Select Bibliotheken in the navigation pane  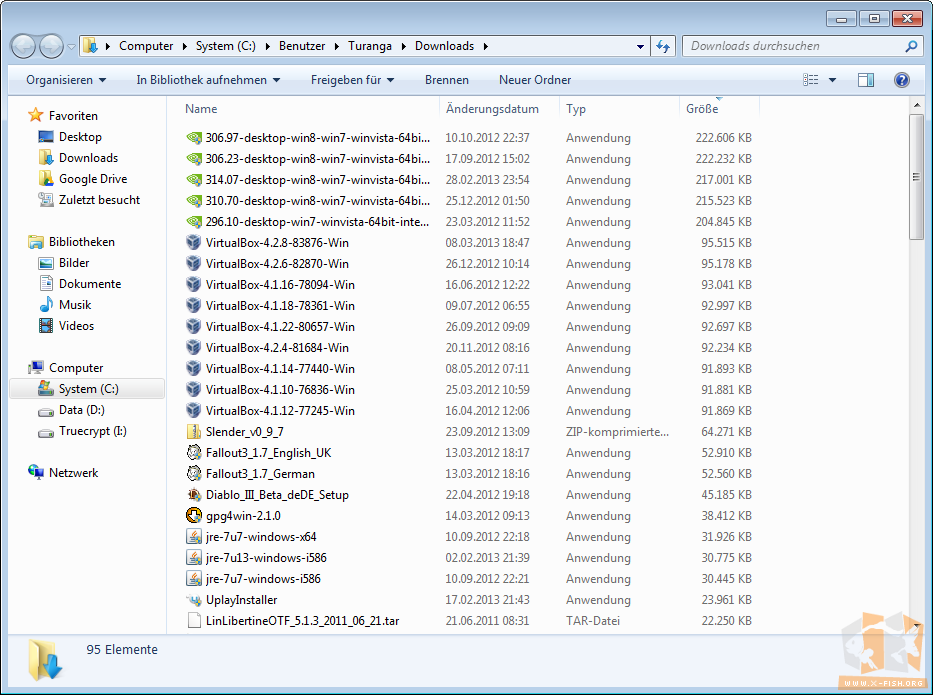(81, 242)
